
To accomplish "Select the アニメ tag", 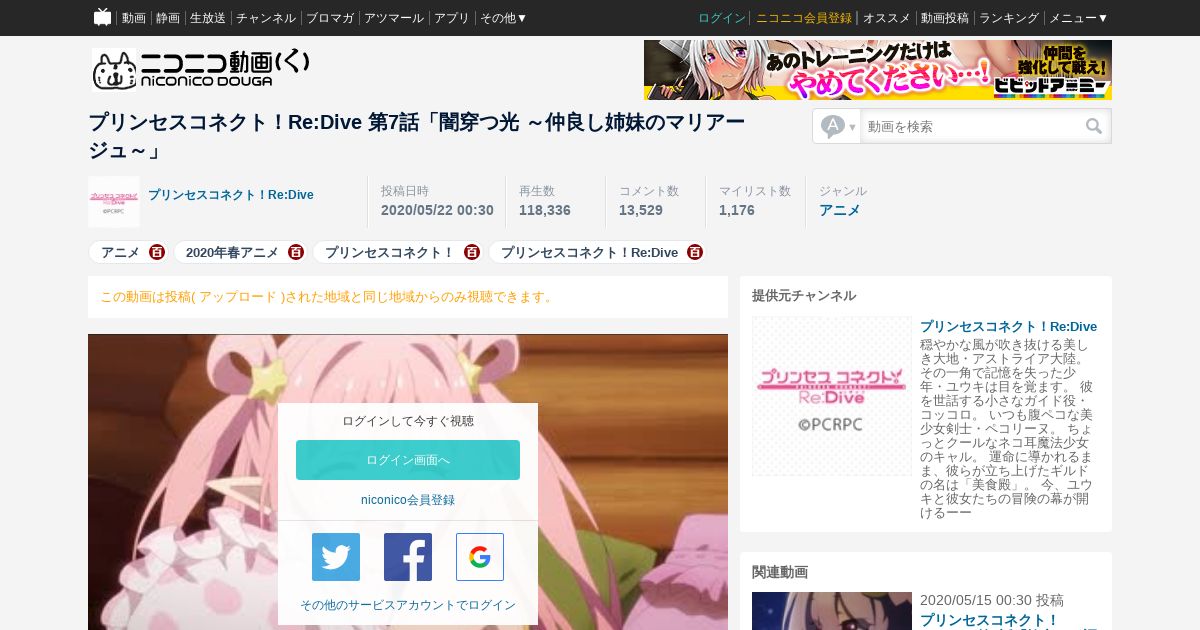I will click(x=120, y=253).
